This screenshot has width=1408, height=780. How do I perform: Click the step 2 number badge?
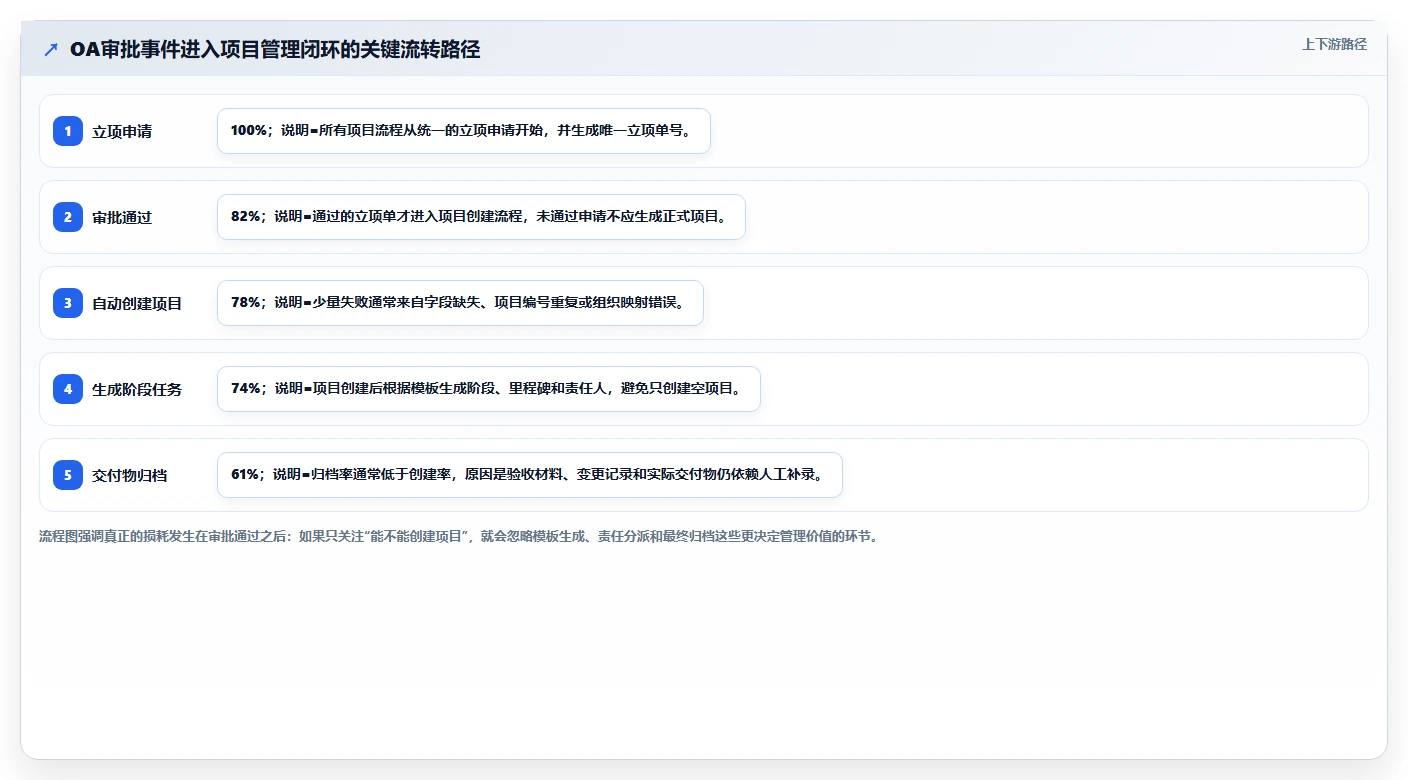pos(68,217)
